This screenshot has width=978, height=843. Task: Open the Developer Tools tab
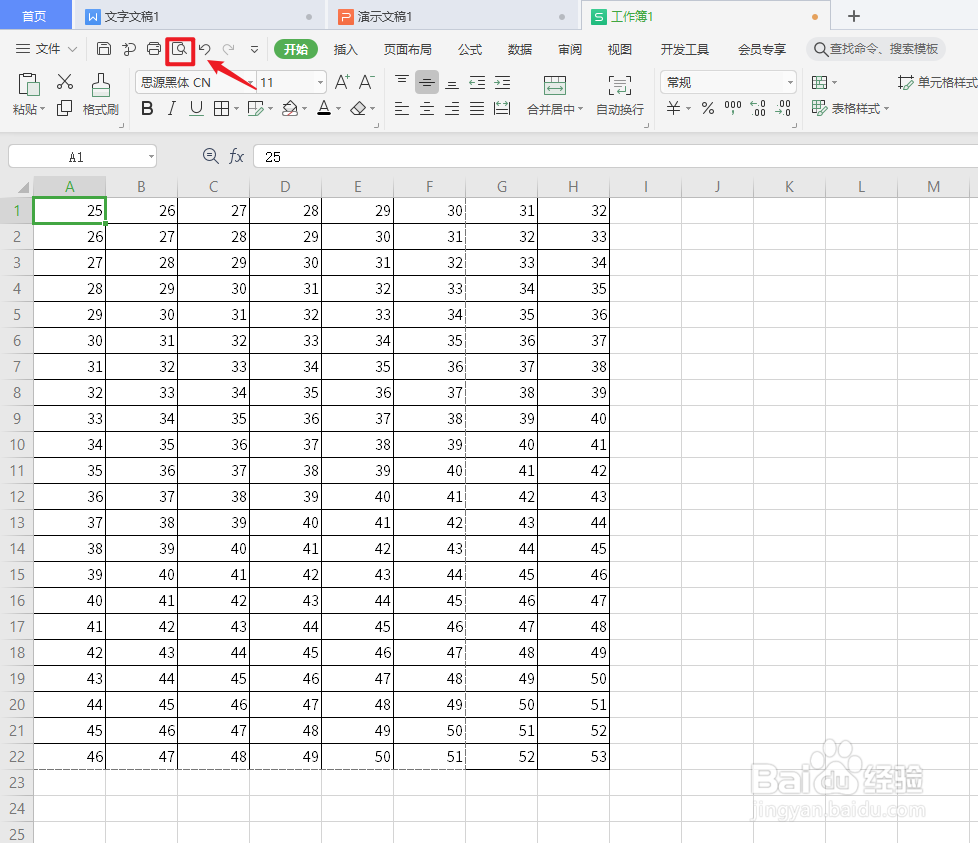(684, 49)
